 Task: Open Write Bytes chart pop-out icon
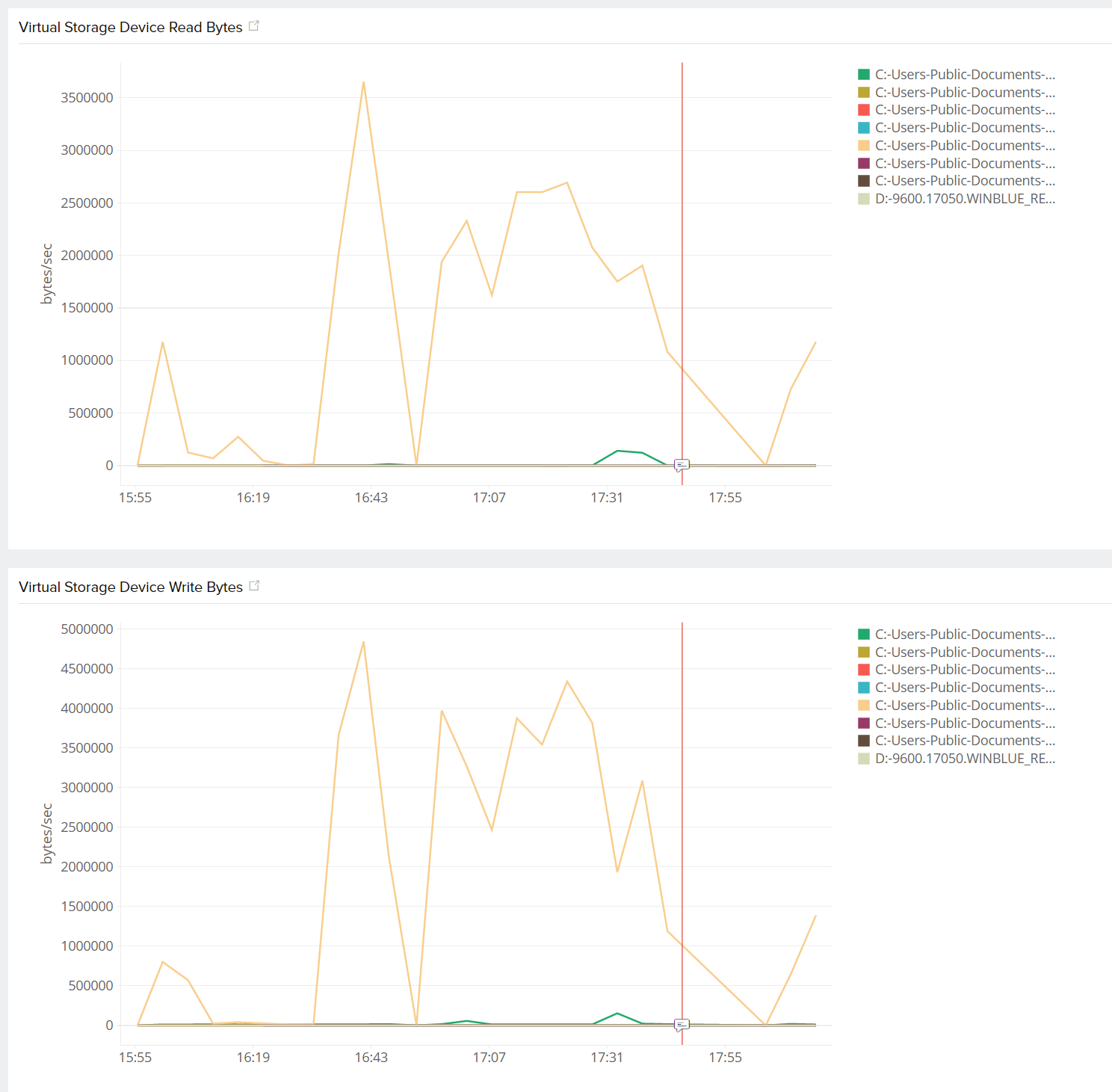point(254,586)
